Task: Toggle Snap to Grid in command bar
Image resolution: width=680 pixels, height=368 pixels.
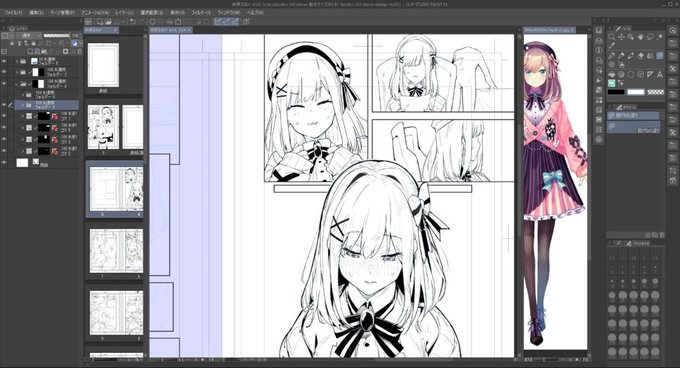Action: click(x=235, y=22)
